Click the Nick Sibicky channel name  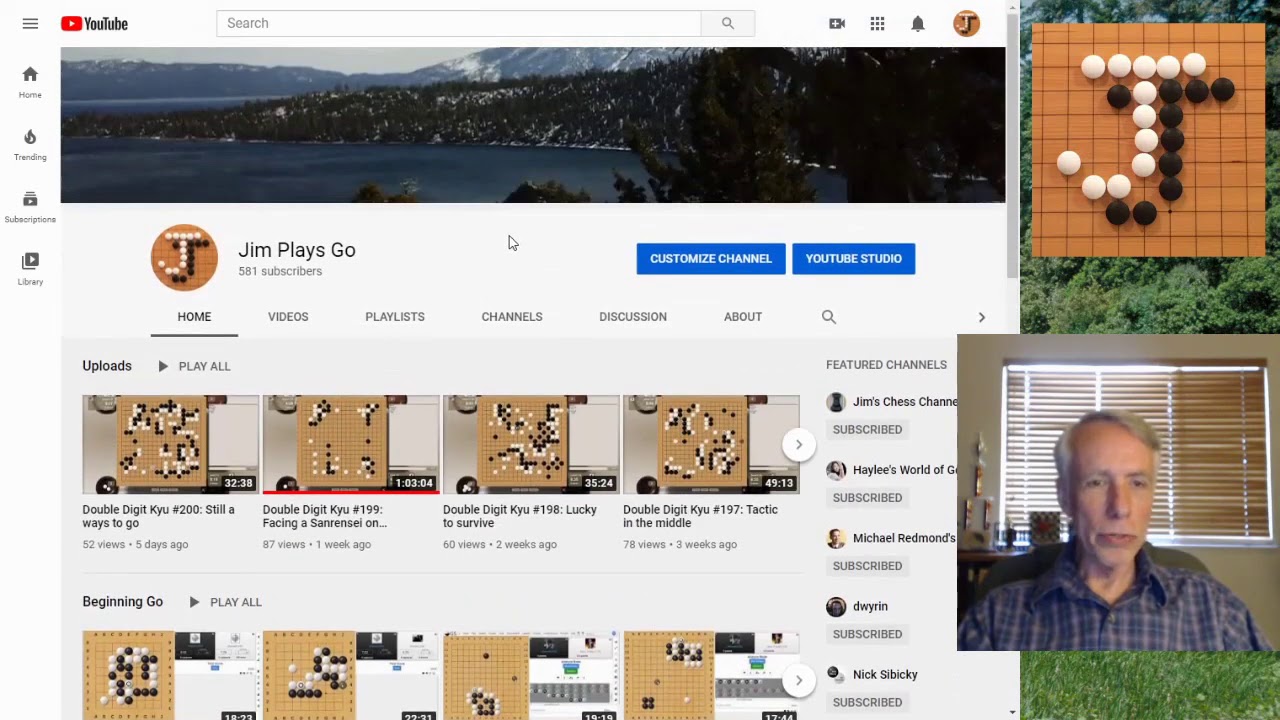click(885, 674)
